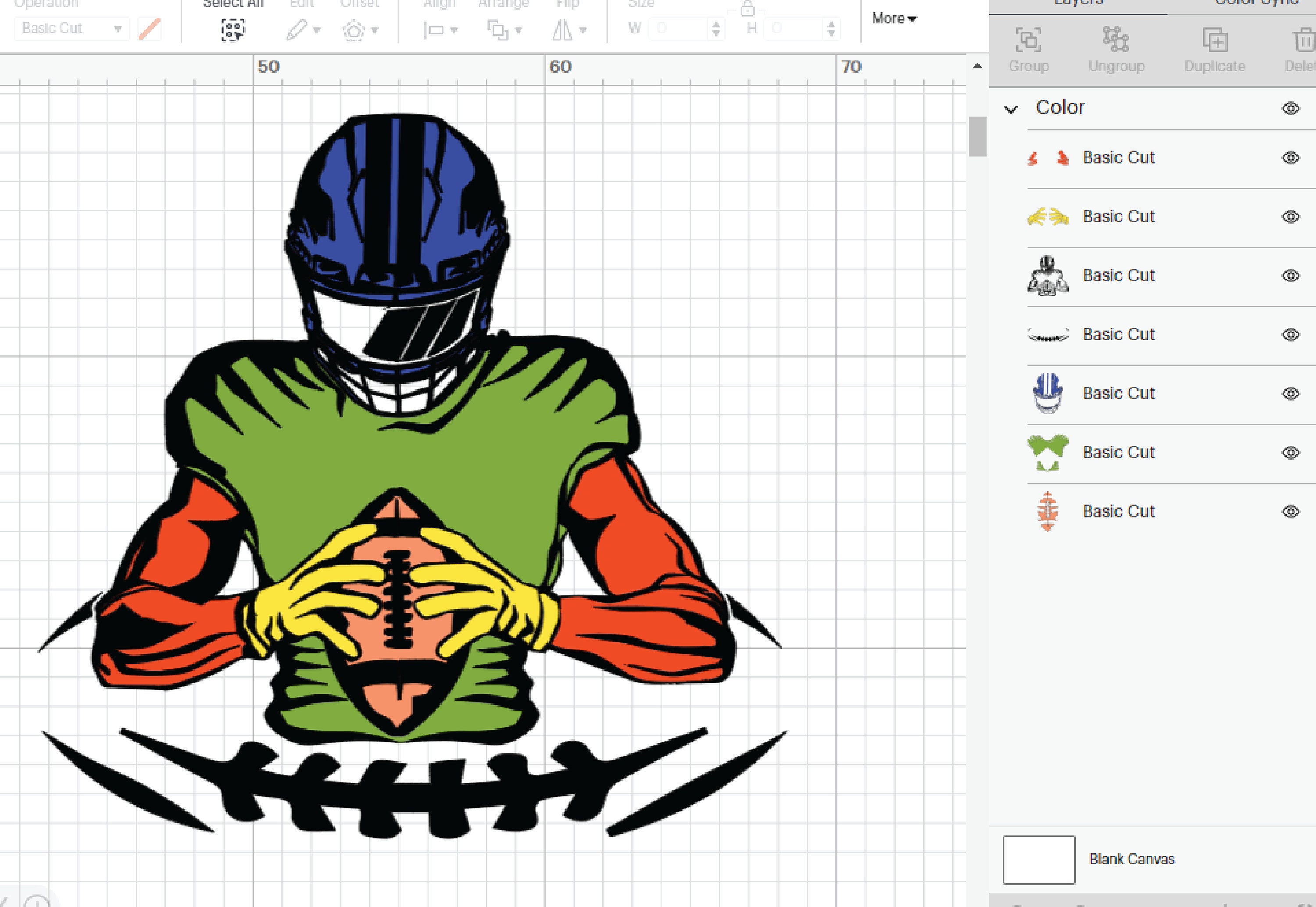Open the Select All tool
Screen dimensions: 1316x907
click(x=233, y=29)
